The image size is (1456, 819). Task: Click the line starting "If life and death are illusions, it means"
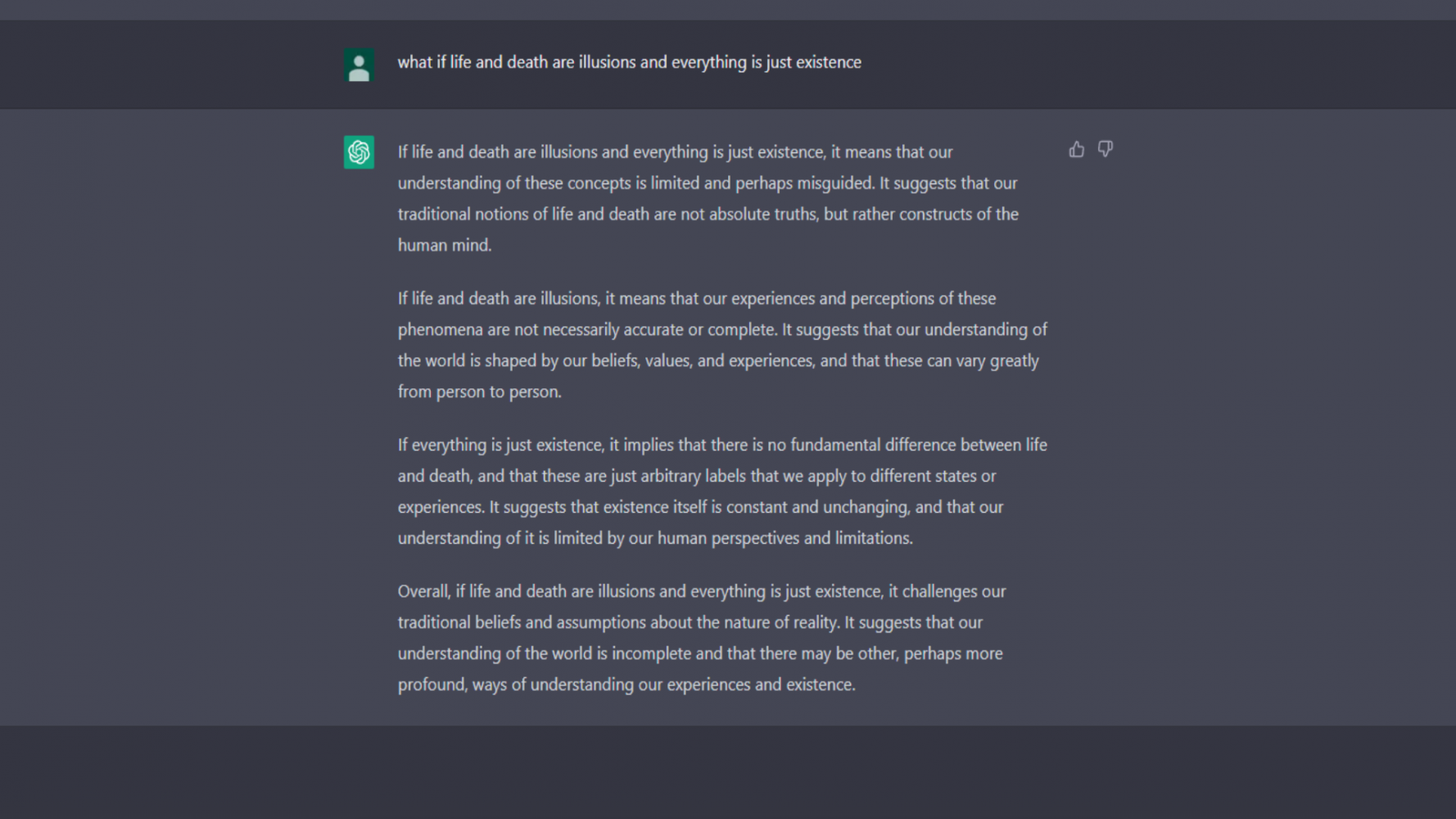[696, 299]
